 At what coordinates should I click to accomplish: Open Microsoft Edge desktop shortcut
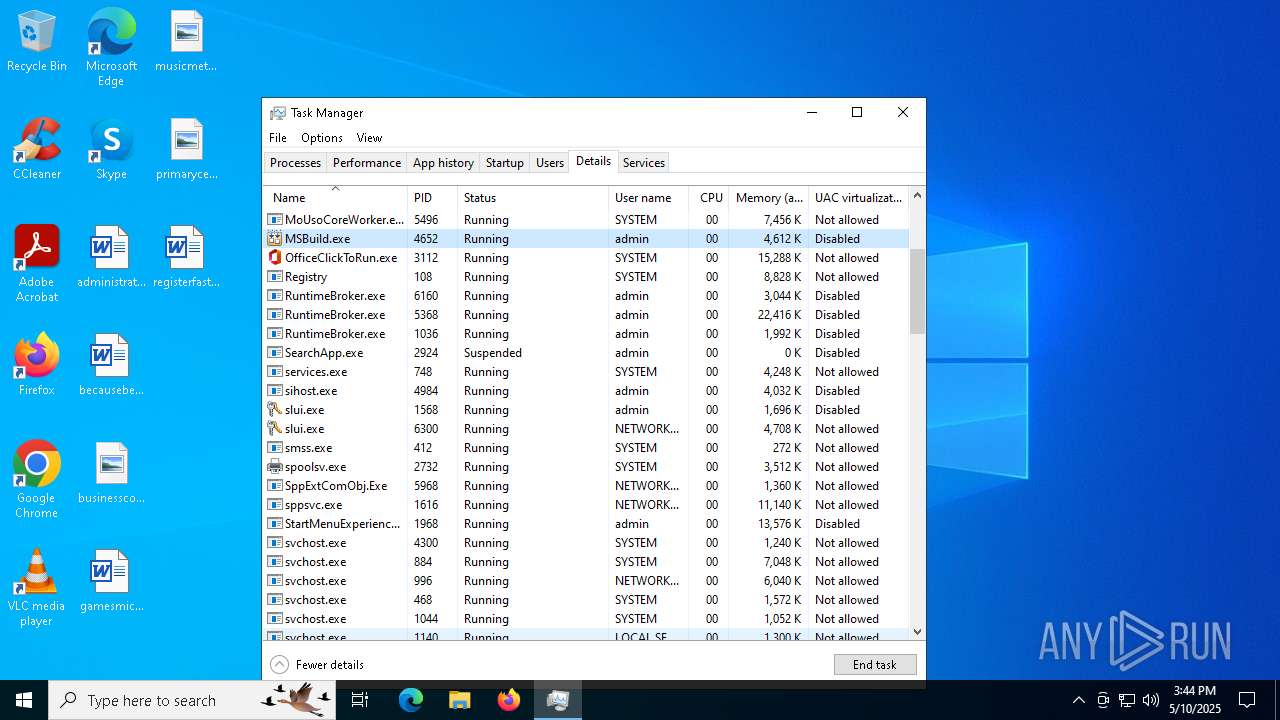[x=111, y=48]
